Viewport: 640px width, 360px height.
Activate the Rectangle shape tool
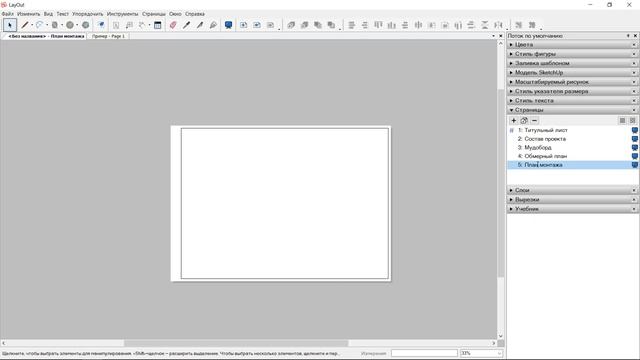(55, 25)
